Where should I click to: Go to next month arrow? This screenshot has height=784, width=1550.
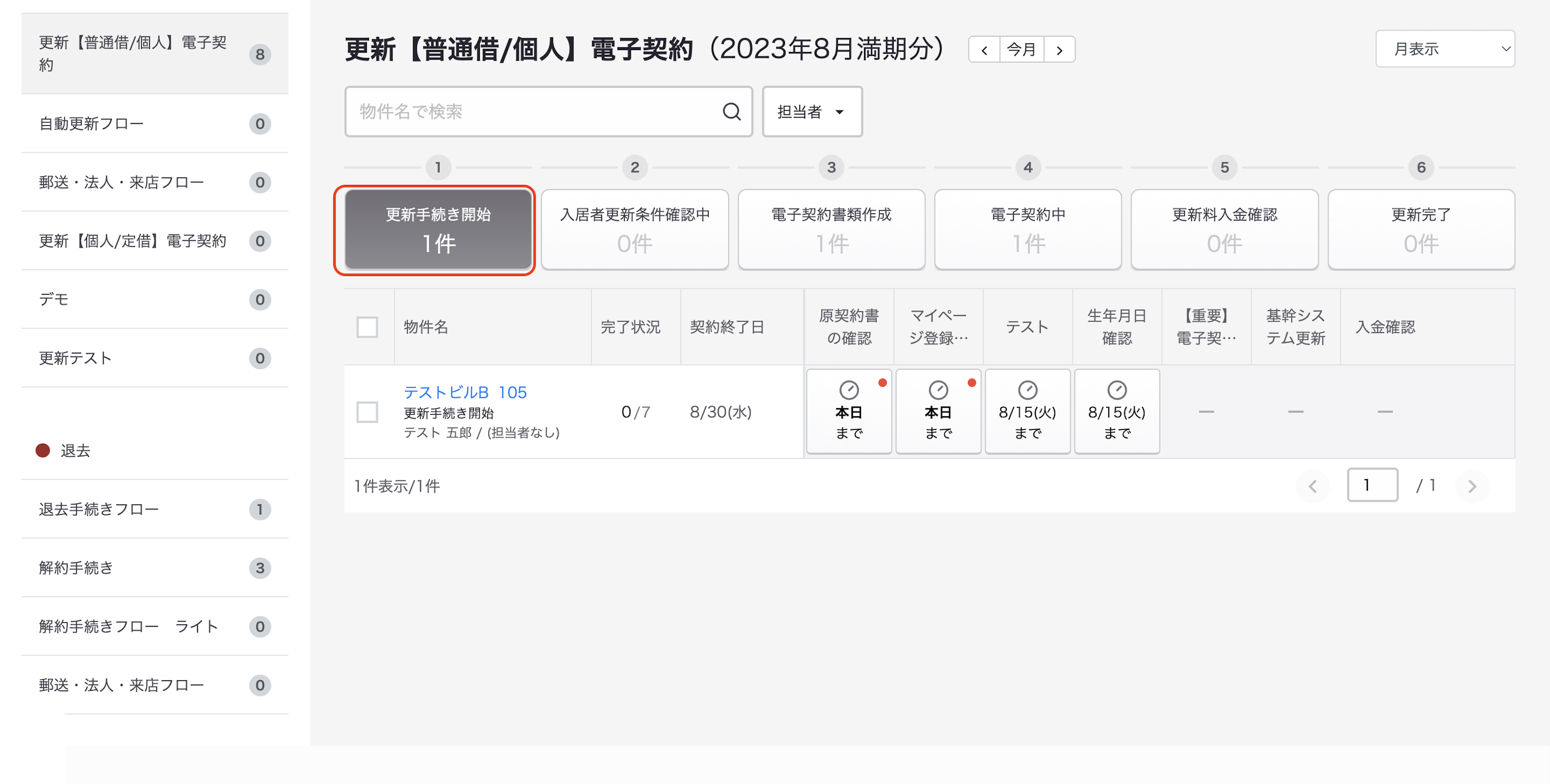point(1059,50)
